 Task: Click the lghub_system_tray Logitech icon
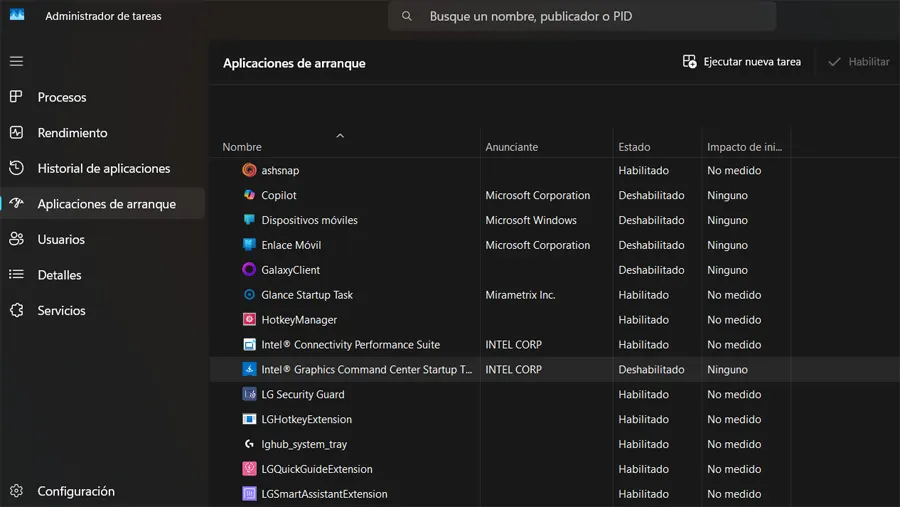(x=249, y=444)
